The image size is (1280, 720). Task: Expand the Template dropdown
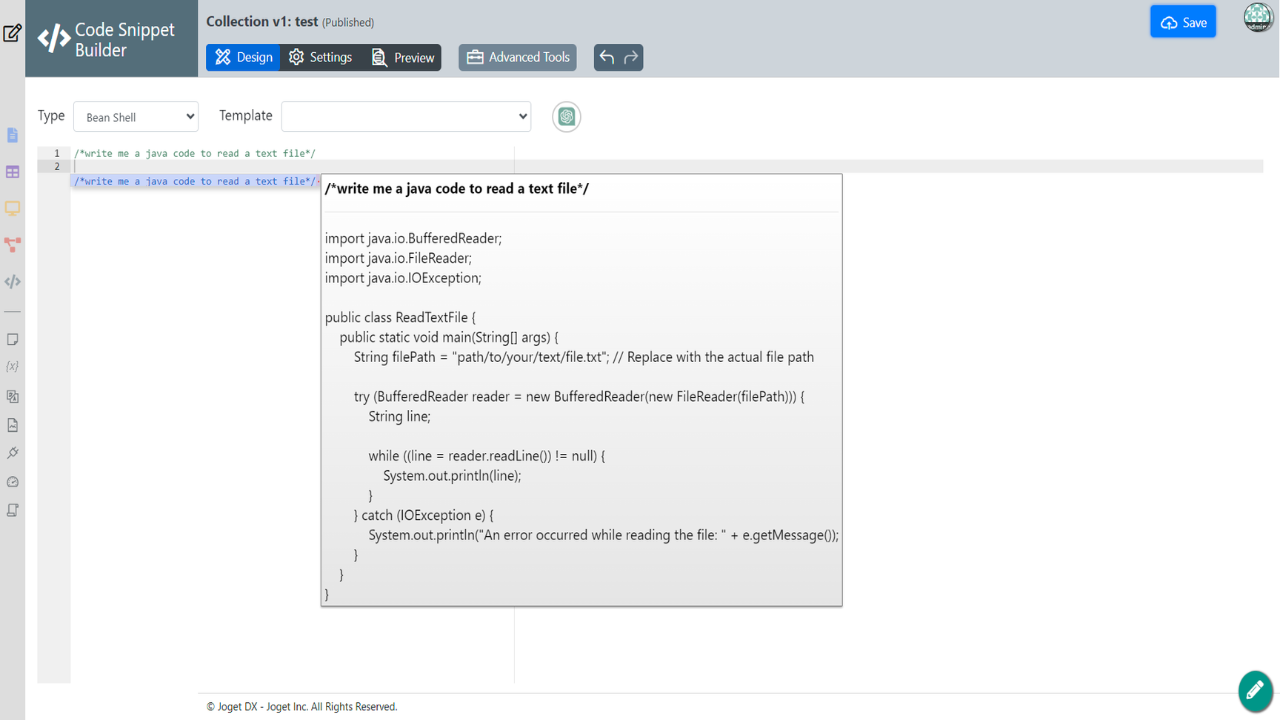click(x=406, y=117)
